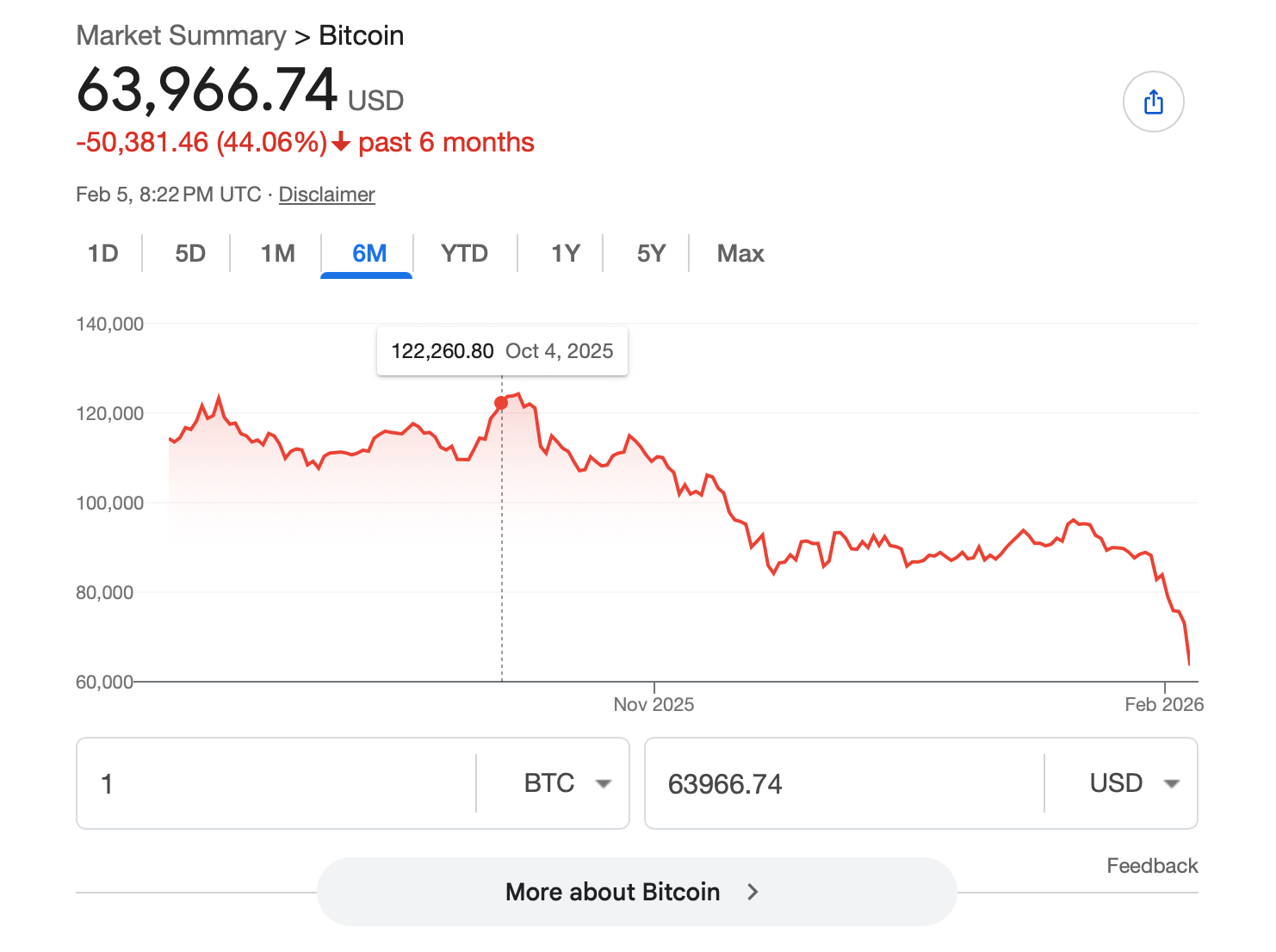Click the More about Bitcoin button

(612, 892)
